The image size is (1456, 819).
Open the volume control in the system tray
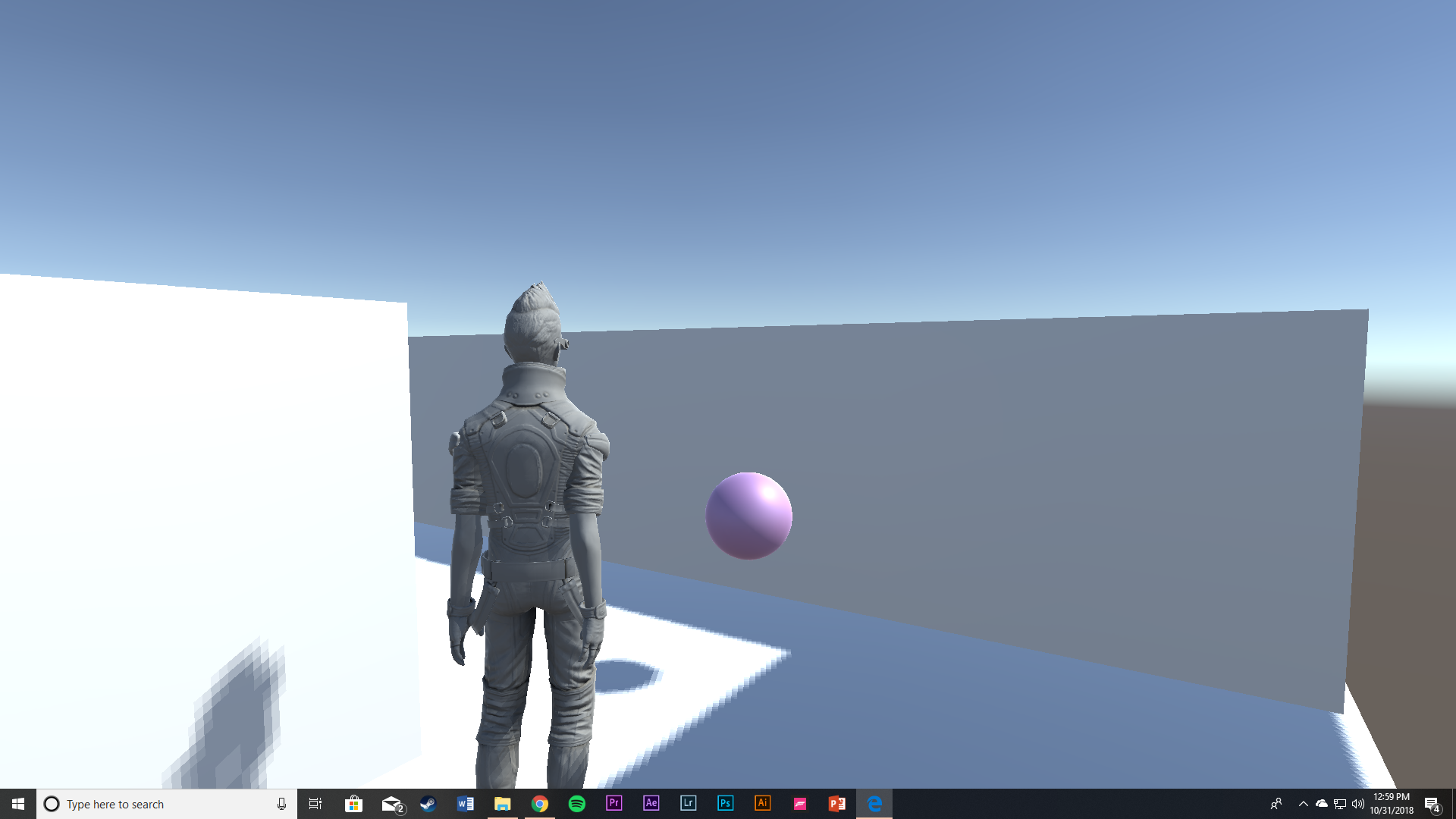click(x=1357, y=804)
